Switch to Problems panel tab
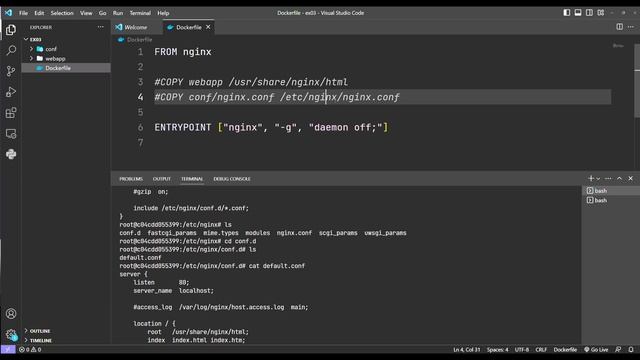Screen dimensions: 640x360 tap(131, 179)
